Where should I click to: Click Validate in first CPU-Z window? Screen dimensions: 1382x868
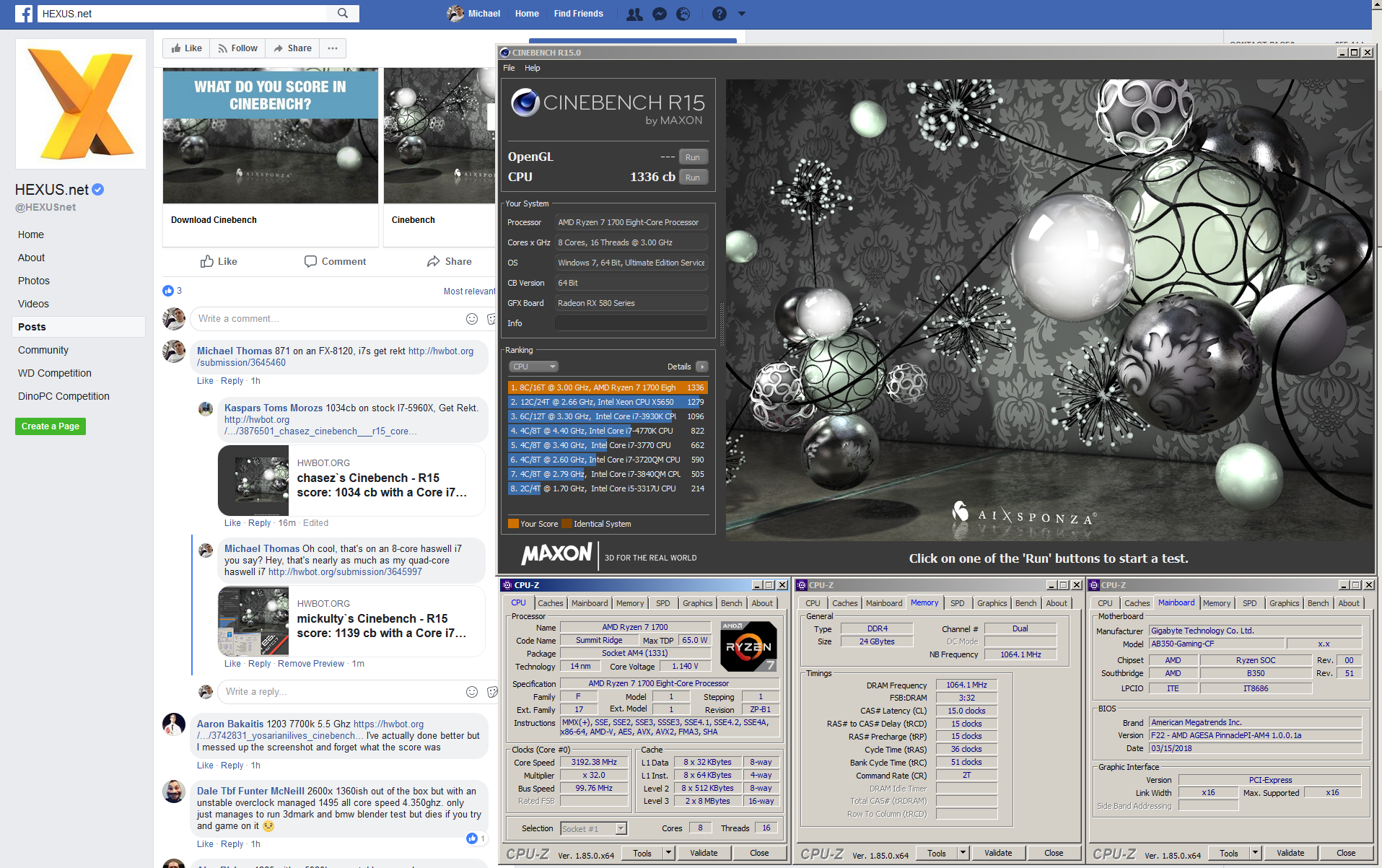(x=704, y=853)
